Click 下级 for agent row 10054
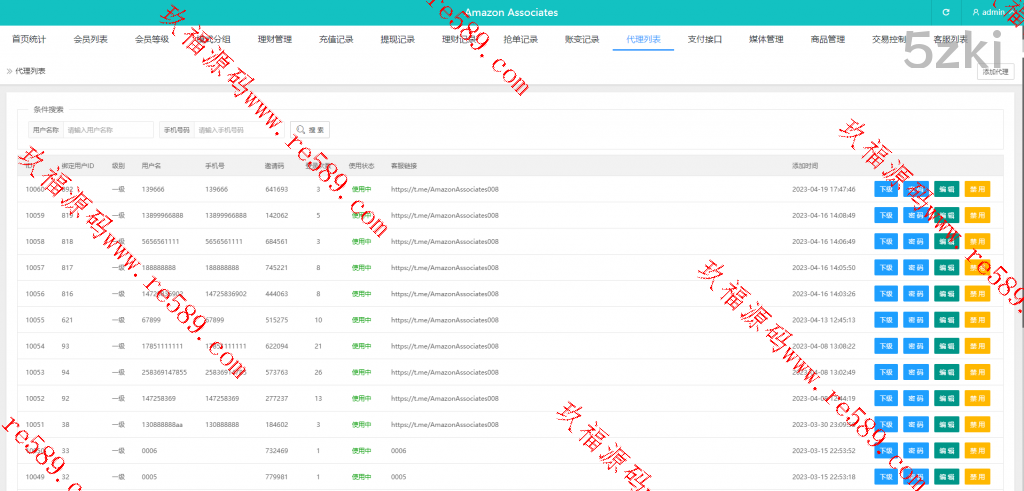This screenshot has width=1024, height=491. click(x=886, y=346)
